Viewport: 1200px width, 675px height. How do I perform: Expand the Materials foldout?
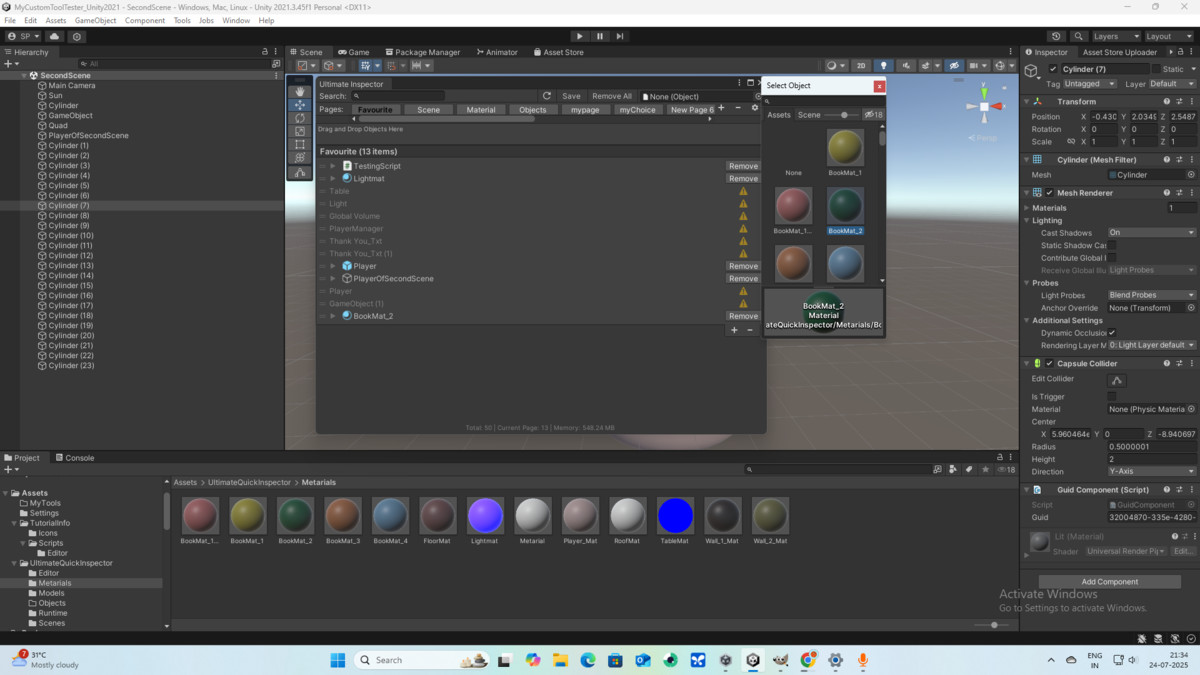[x=1027, y=208]
